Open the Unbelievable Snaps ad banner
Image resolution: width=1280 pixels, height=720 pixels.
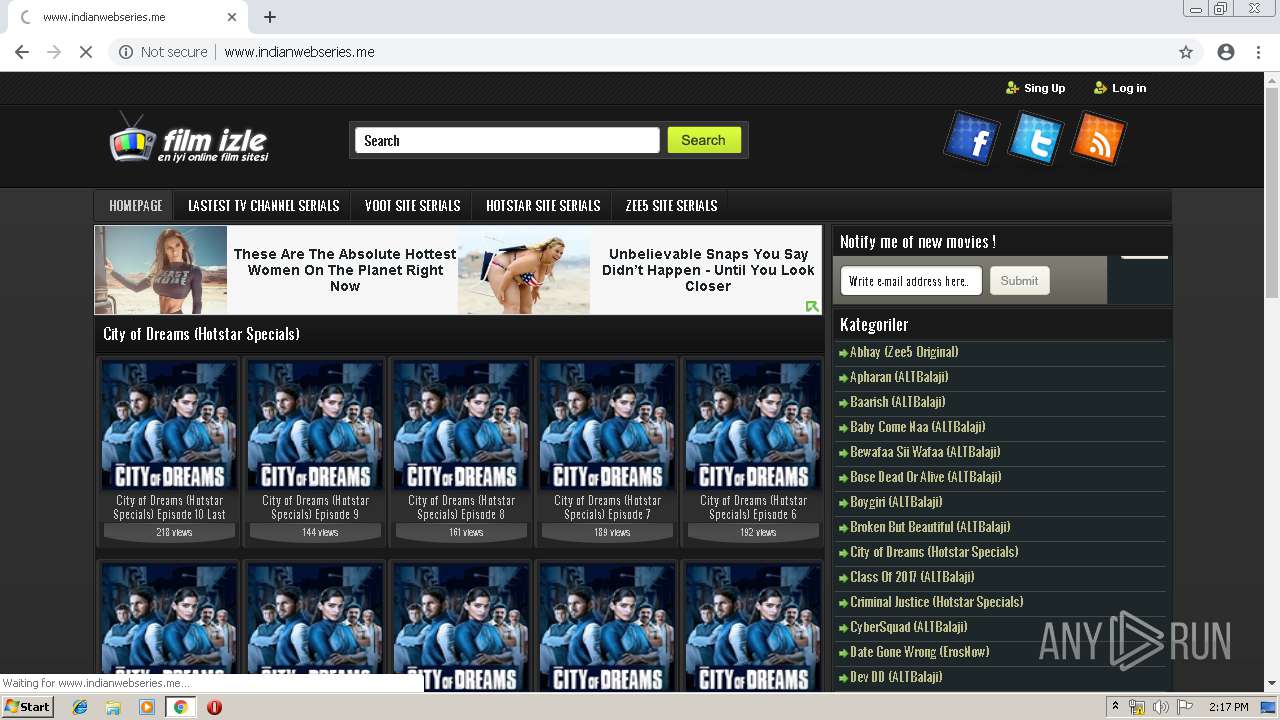click(x=640, y=270)
